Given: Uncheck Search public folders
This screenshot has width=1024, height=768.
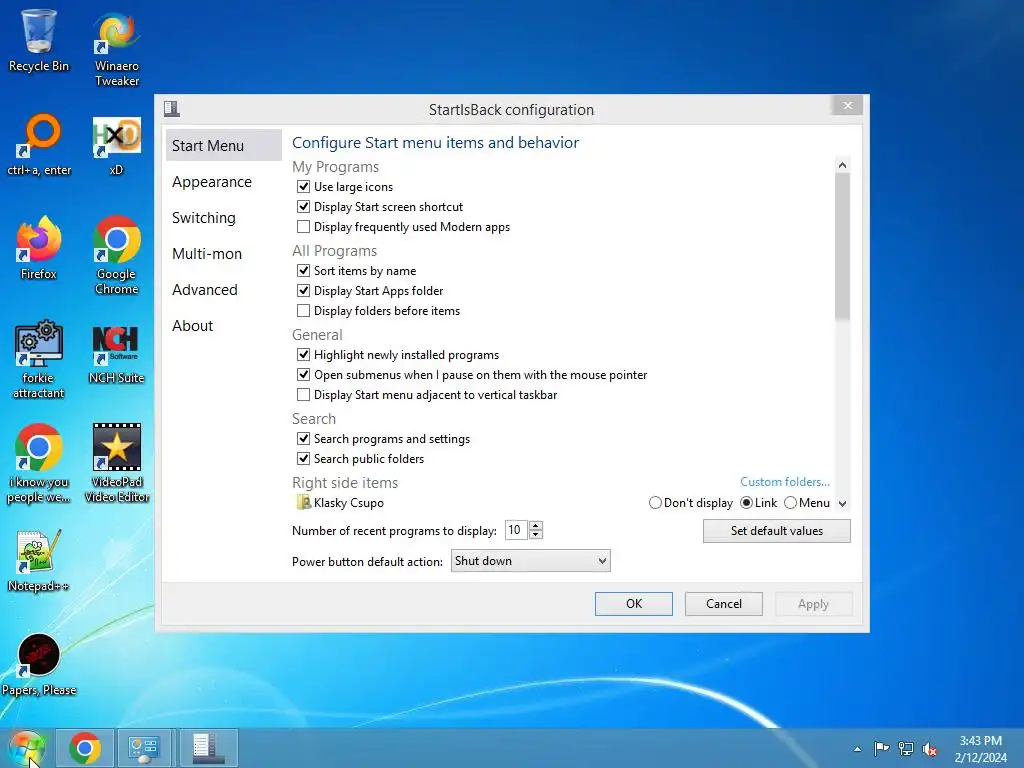Looking at the screenshot, I should click(x=303, y=458).
